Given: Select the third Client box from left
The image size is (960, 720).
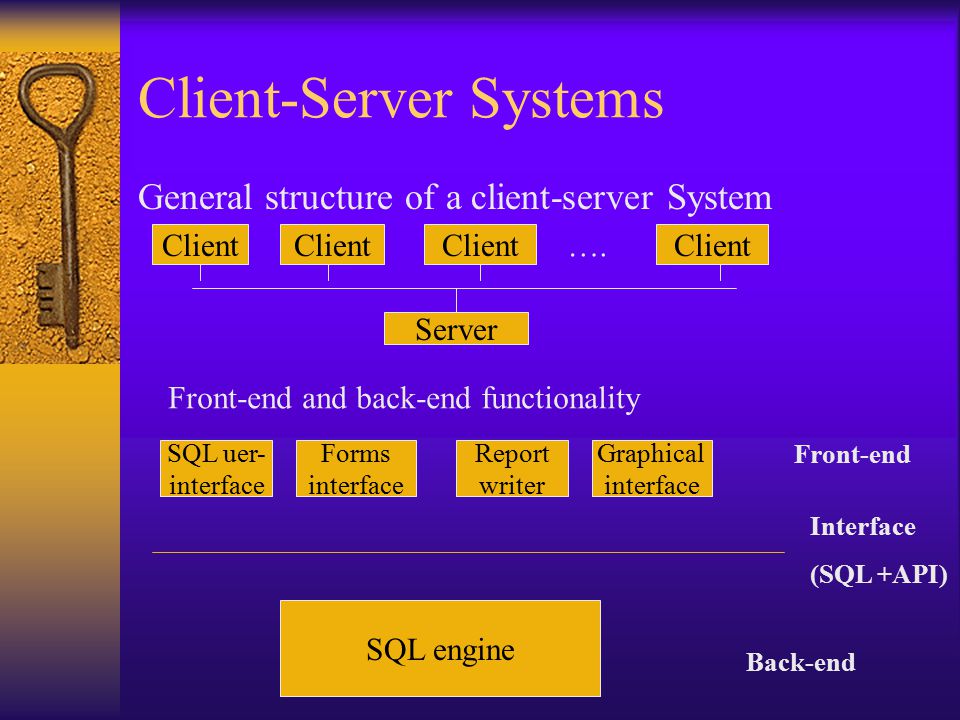Looking at the screenshot, I should coord(481,245).
